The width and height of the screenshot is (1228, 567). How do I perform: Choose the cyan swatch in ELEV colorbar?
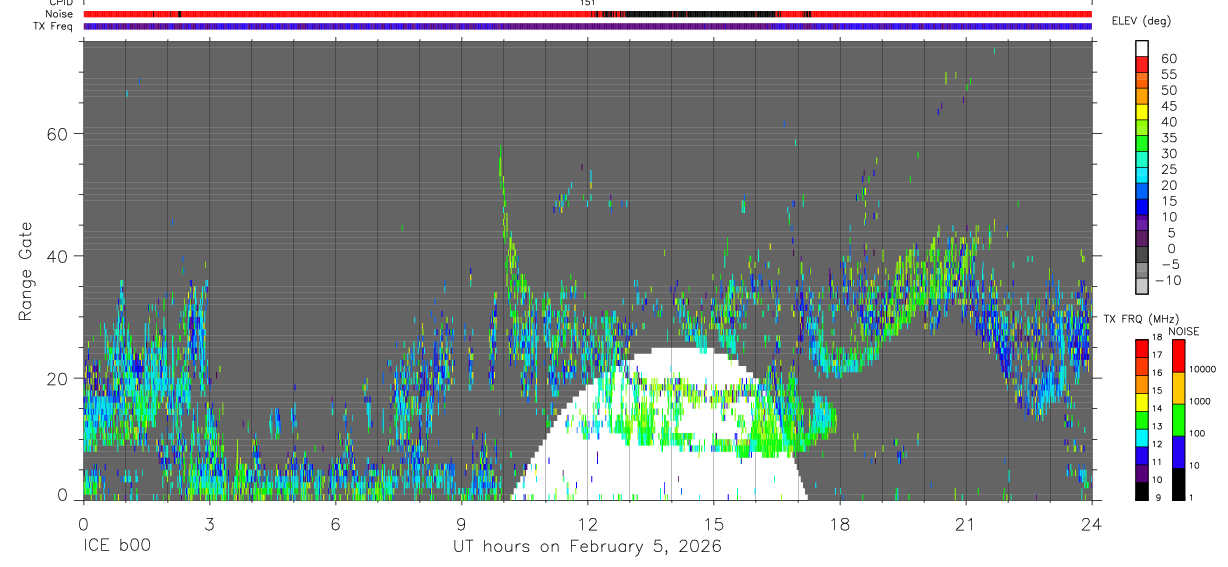(1143, 173)
